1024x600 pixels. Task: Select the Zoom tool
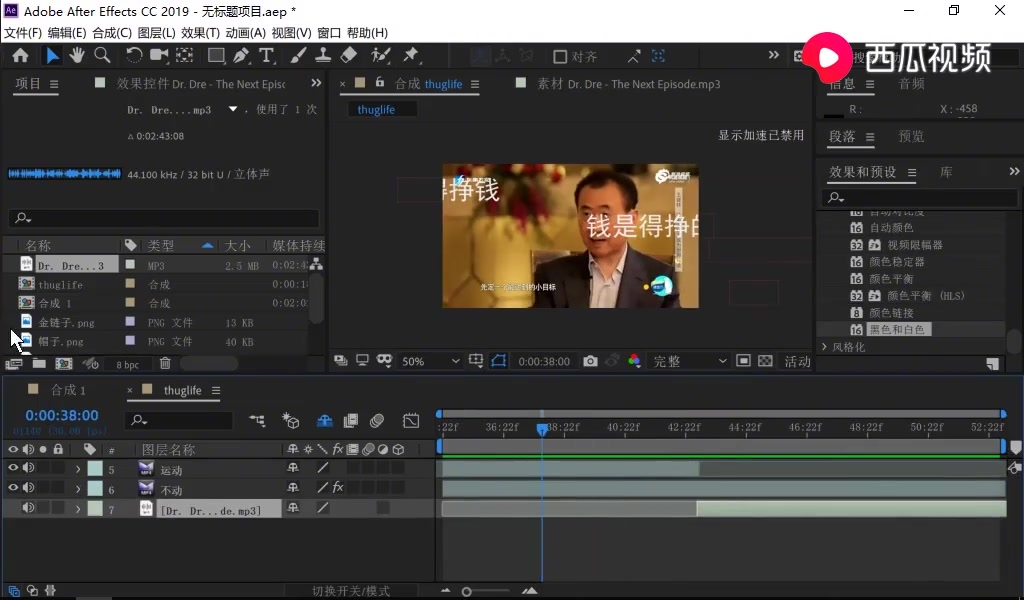pos(102,56)
